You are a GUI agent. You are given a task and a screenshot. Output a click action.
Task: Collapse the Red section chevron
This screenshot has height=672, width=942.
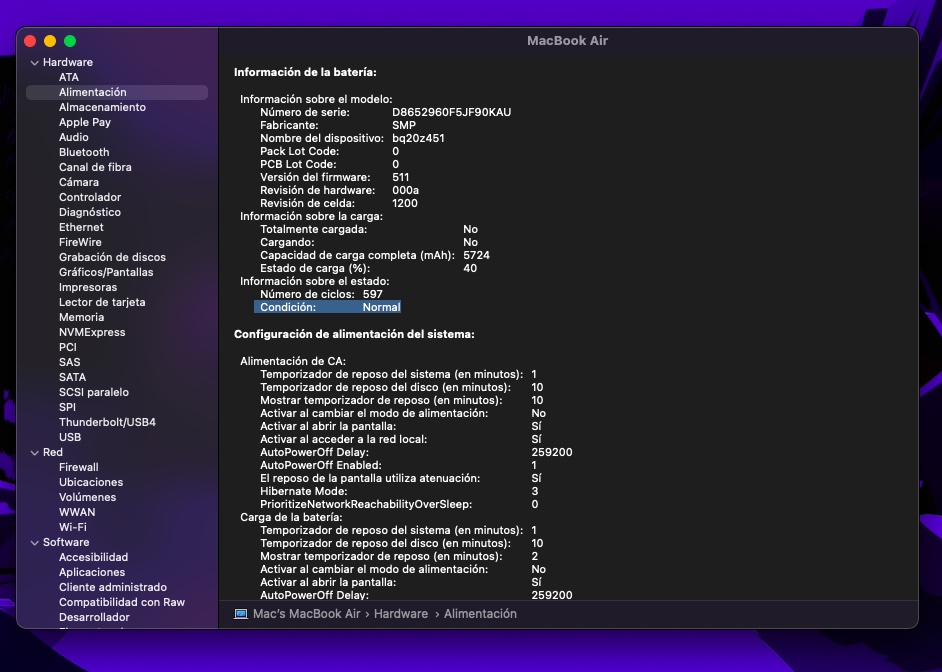pyautogui.click(x=34, y=452)
